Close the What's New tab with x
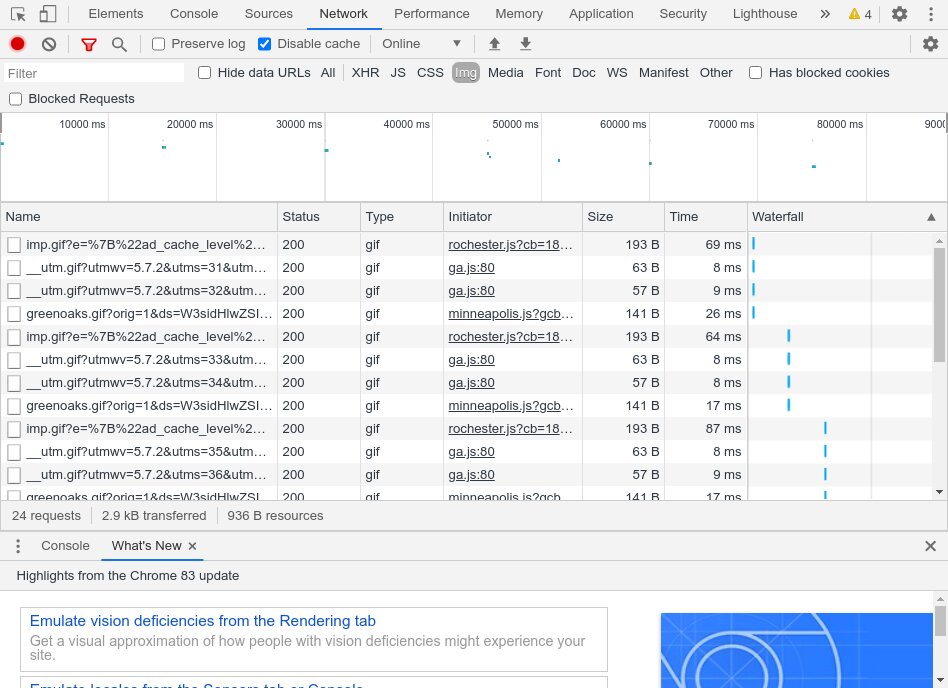The image size is (948, 688). (x=192, y=546)
